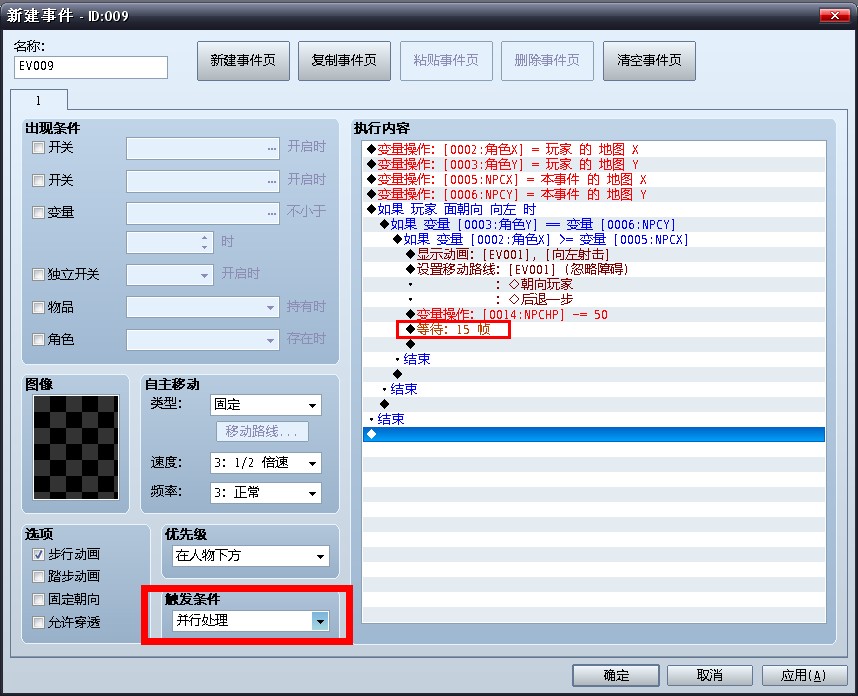Select event page tab 1
The image size is (858, 696).
point(39,101)
